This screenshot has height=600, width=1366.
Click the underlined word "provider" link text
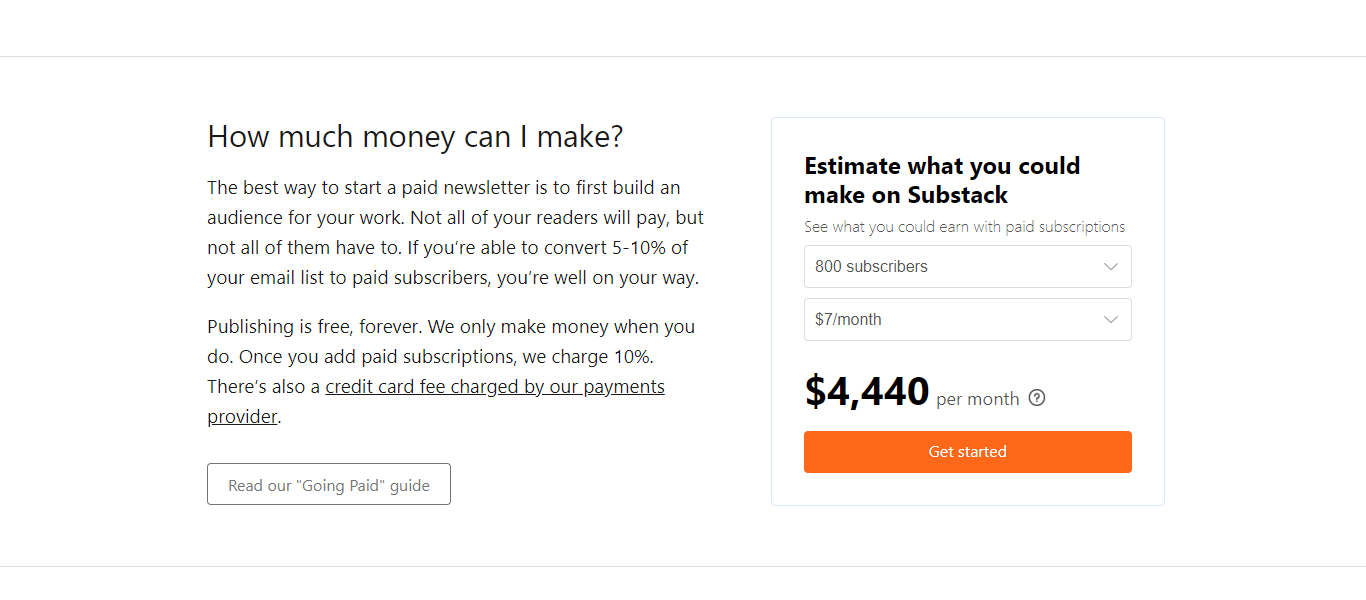point(242,417)
